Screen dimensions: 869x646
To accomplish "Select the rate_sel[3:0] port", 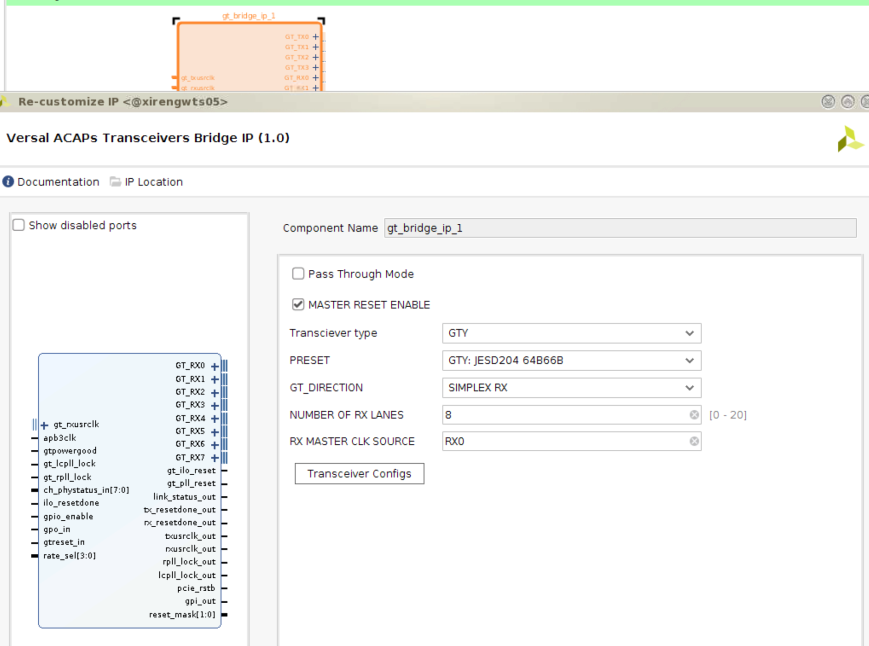I will (x=69, y=556).
